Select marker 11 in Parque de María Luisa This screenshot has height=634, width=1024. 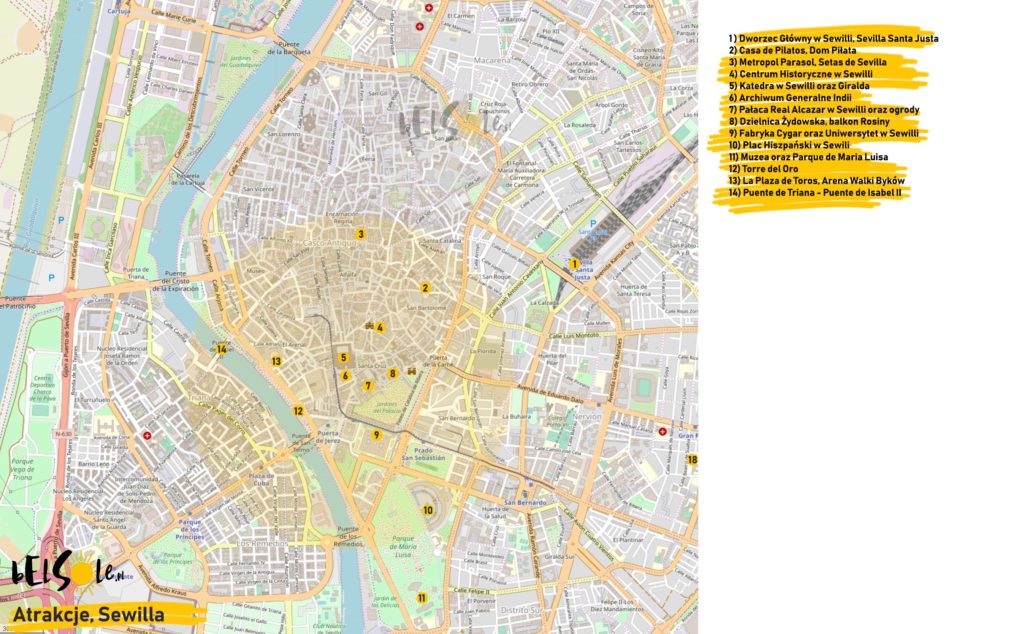click(x=422, y=598)
